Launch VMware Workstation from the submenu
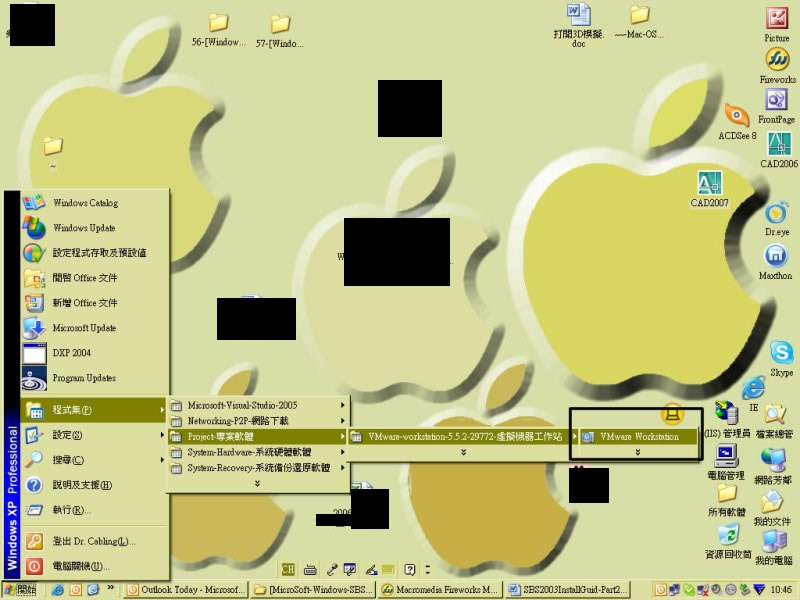 coord(638,437)
